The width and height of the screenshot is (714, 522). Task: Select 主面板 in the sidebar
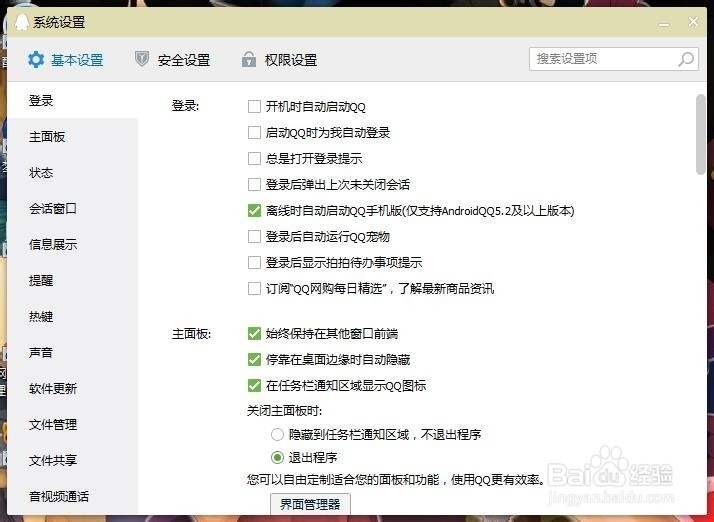tap(72, 137)
